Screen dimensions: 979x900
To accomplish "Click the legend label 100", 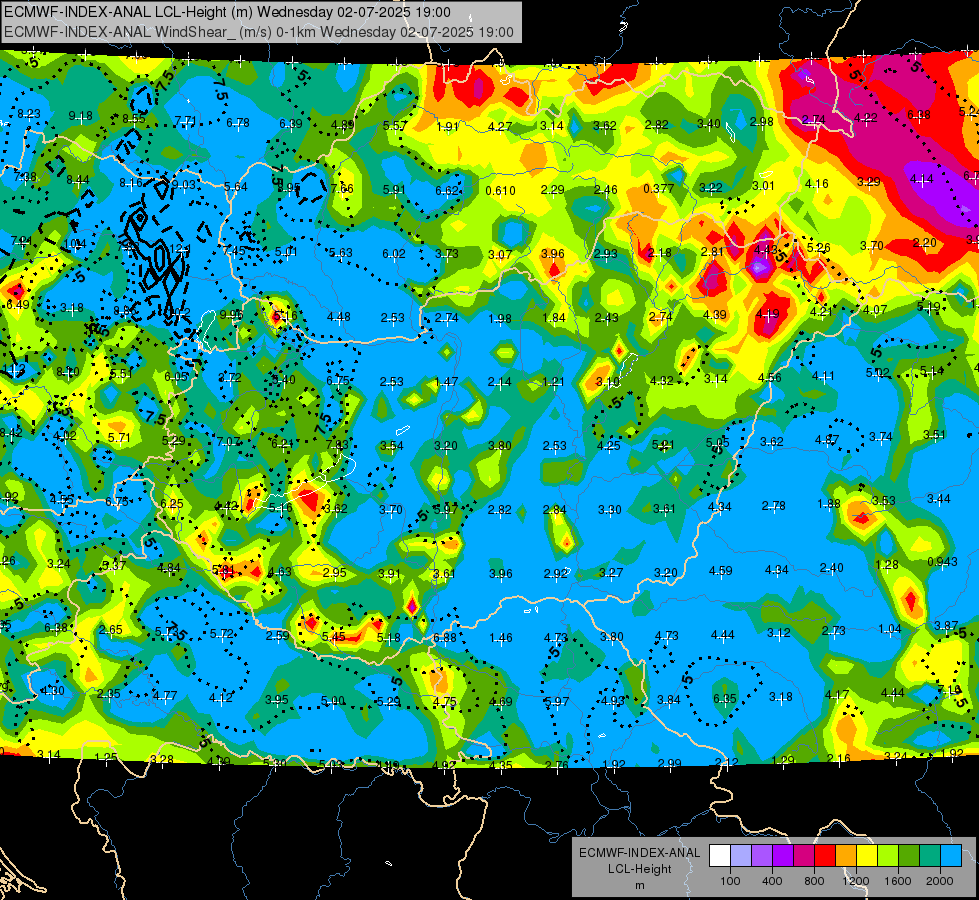I will [x=730, y=881].
